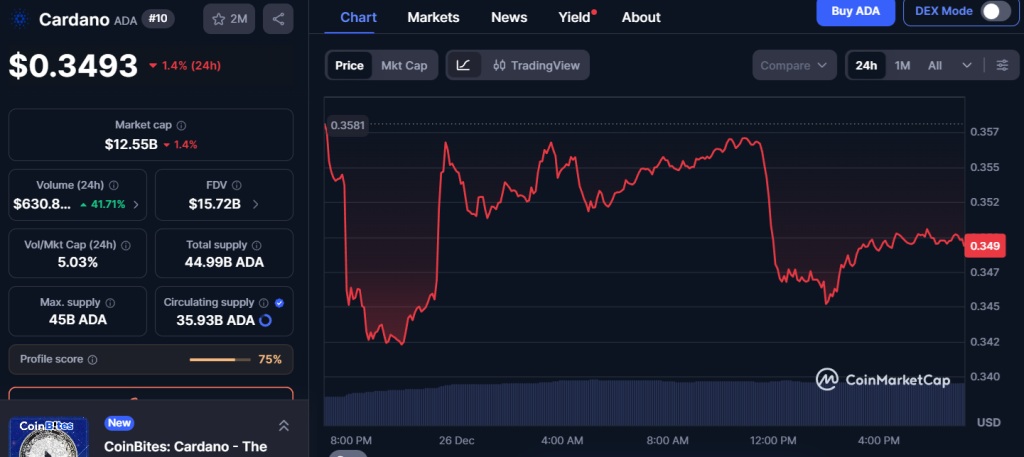Click the Buy ADA button
This screenshot has width=1024, height=457.
click(x=856, y=11)
